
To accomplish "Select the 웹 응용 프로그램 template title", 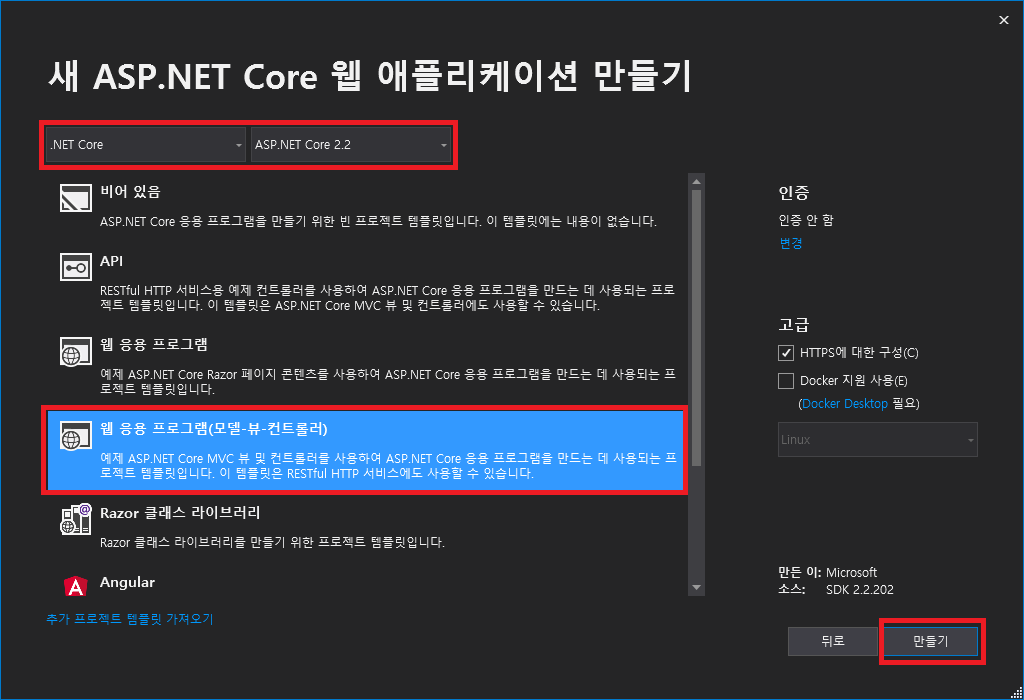I will (153, 344).
